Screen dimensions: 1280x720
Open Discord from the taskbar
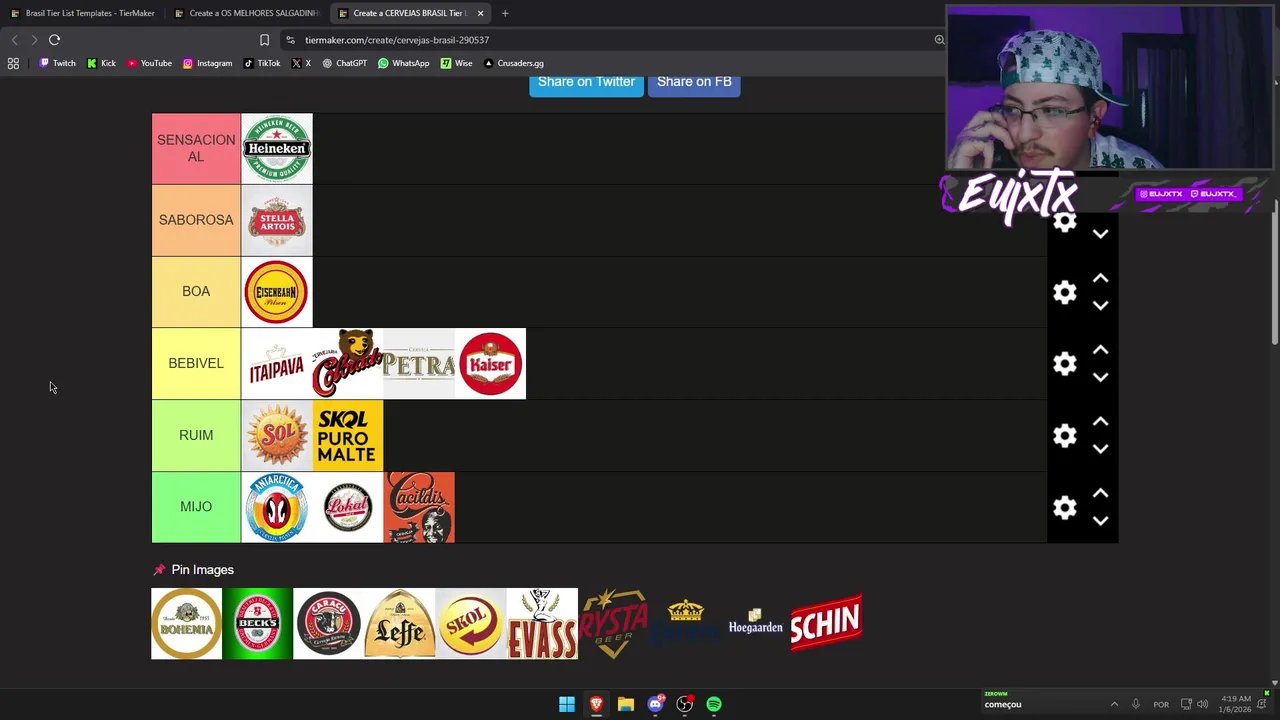(655, 704)
